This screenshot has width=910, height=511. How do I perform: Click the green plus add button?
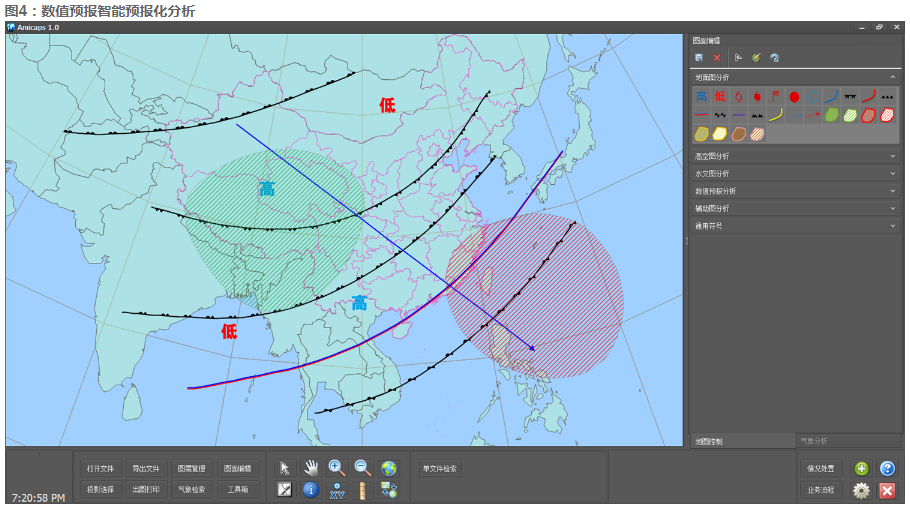[861, 468]
